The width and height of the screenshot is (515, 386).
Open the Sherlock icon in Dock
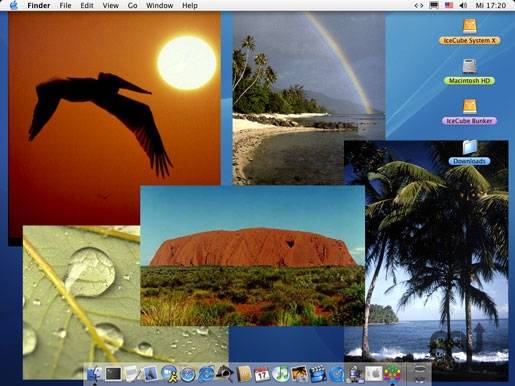pyautogui.click(x=224, y=373)
